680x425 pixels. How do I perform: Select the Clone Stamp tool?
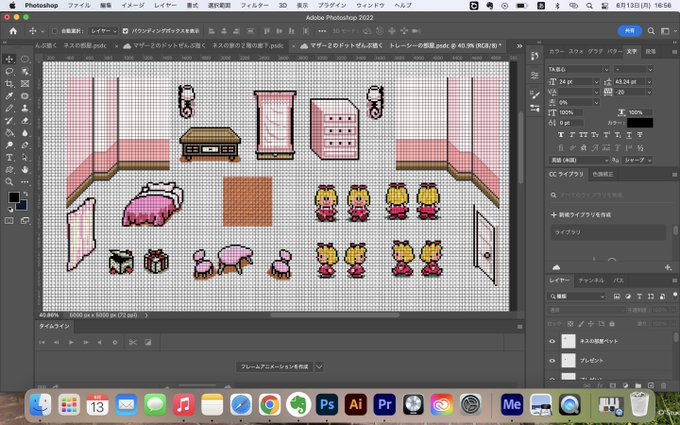[25, 108]
